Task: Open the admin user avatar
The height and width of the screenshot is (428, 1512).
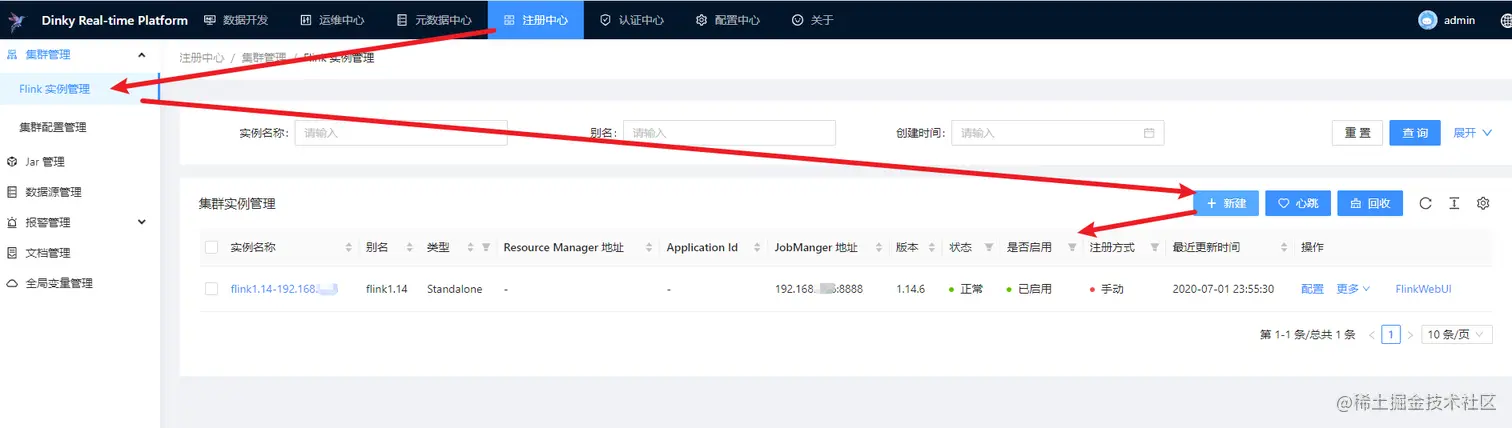Action: (1427, 20)
